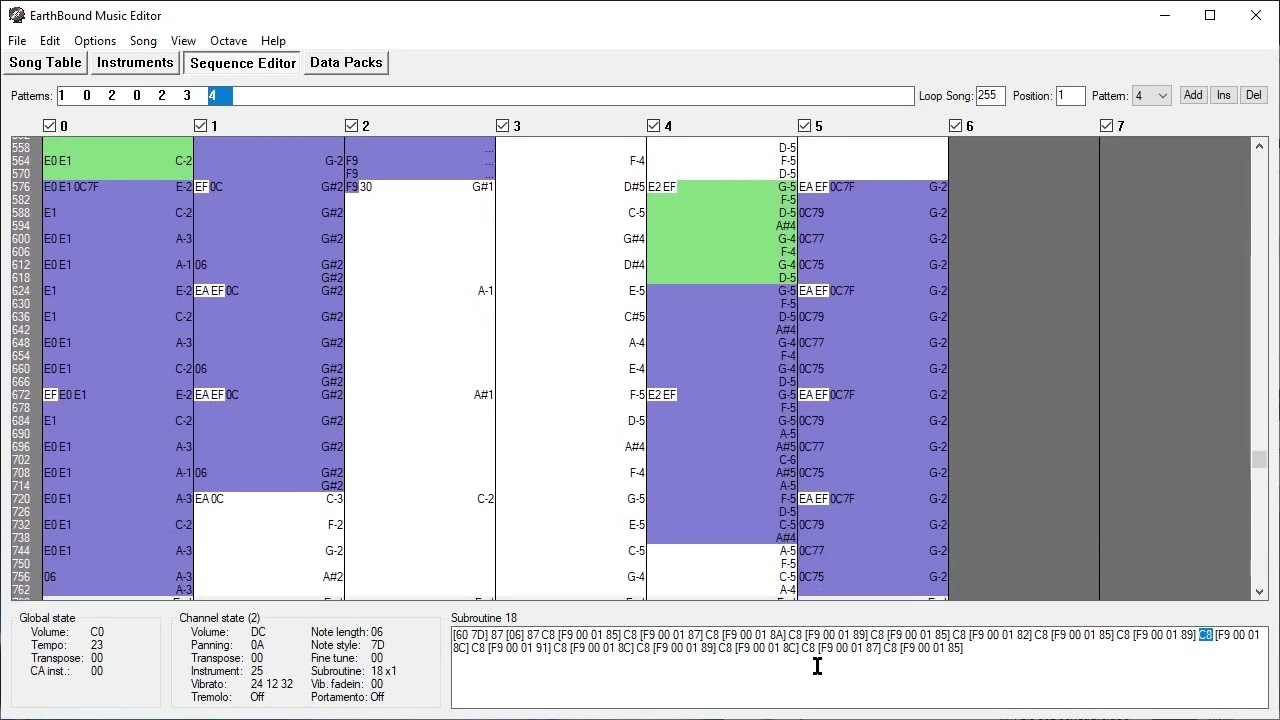Toggle channel 1 checkbox
The height and width of the screenshot is (720, 1280).
coord(200,126)
